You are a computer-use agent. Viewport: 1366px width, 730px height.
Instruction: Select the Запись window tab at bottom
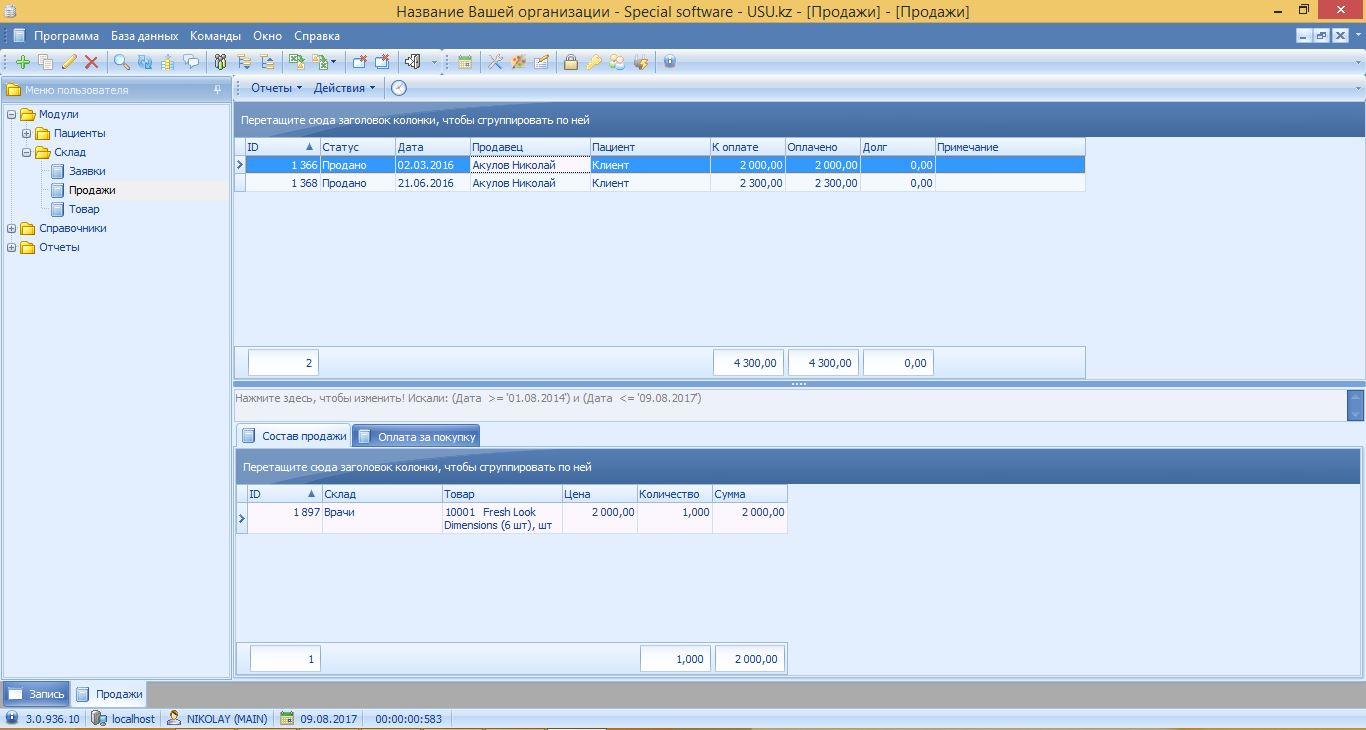37,694
